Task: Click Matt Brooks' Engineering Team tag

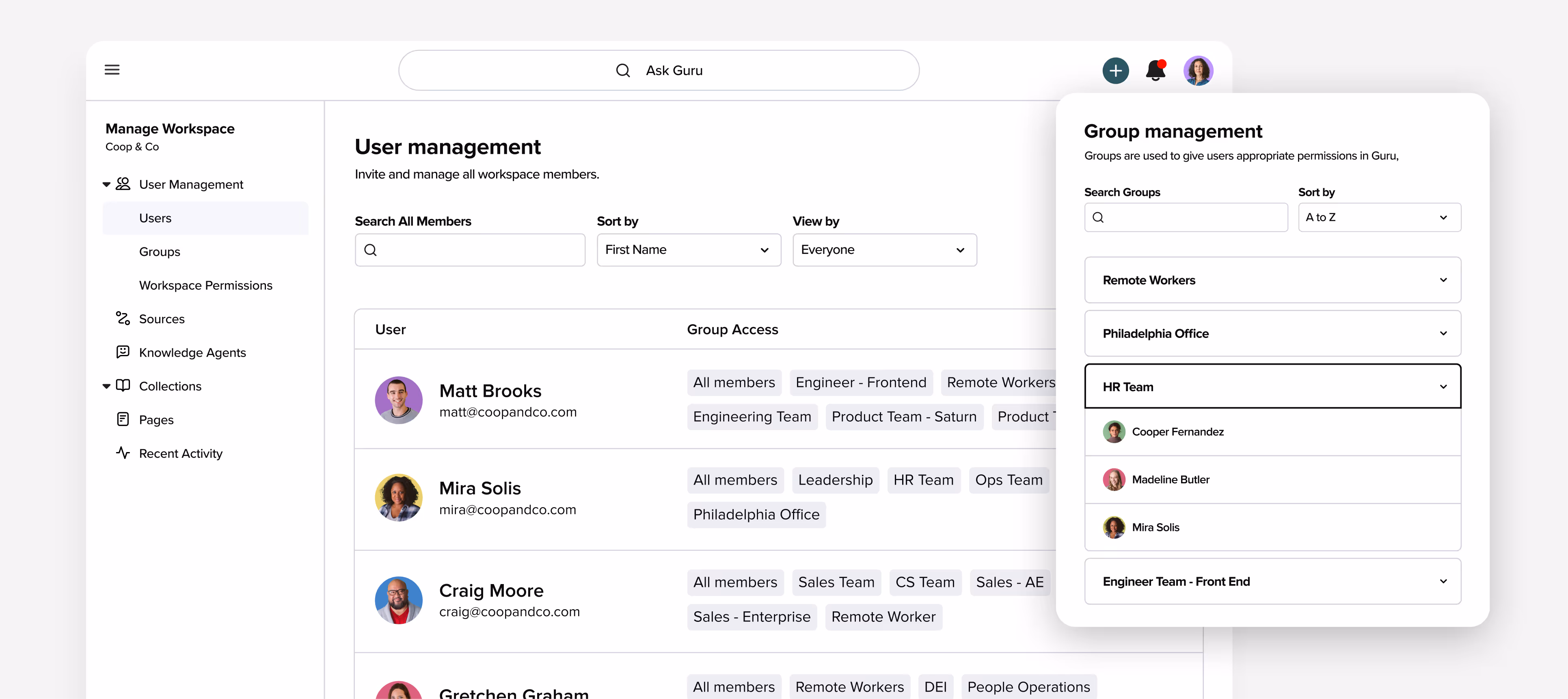Action: [752, 416]
